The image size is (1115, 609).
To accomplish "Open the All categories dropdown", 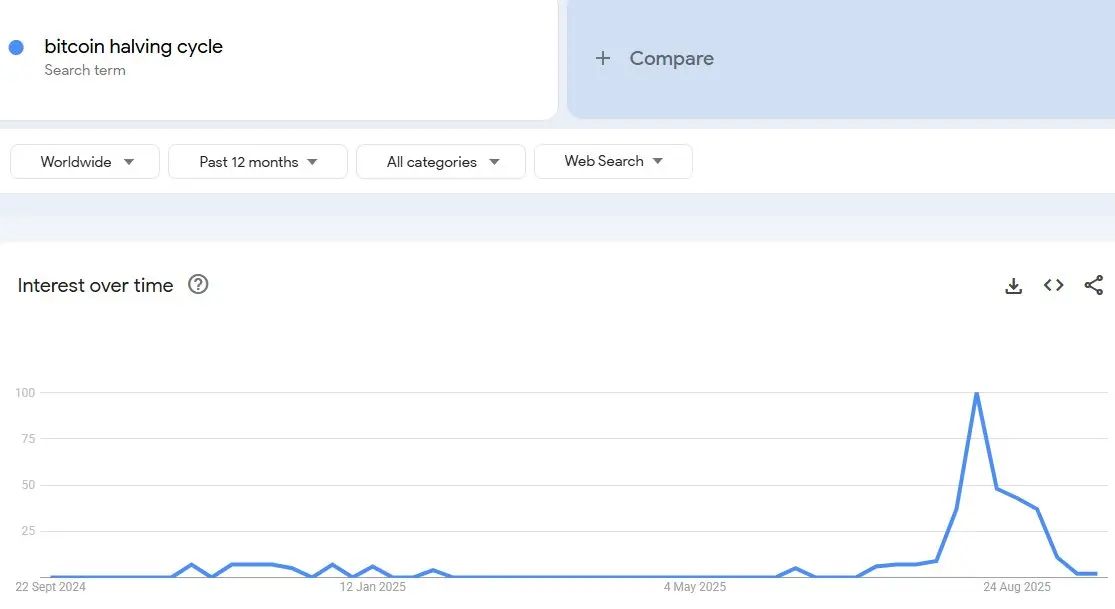I will (441, 162).
